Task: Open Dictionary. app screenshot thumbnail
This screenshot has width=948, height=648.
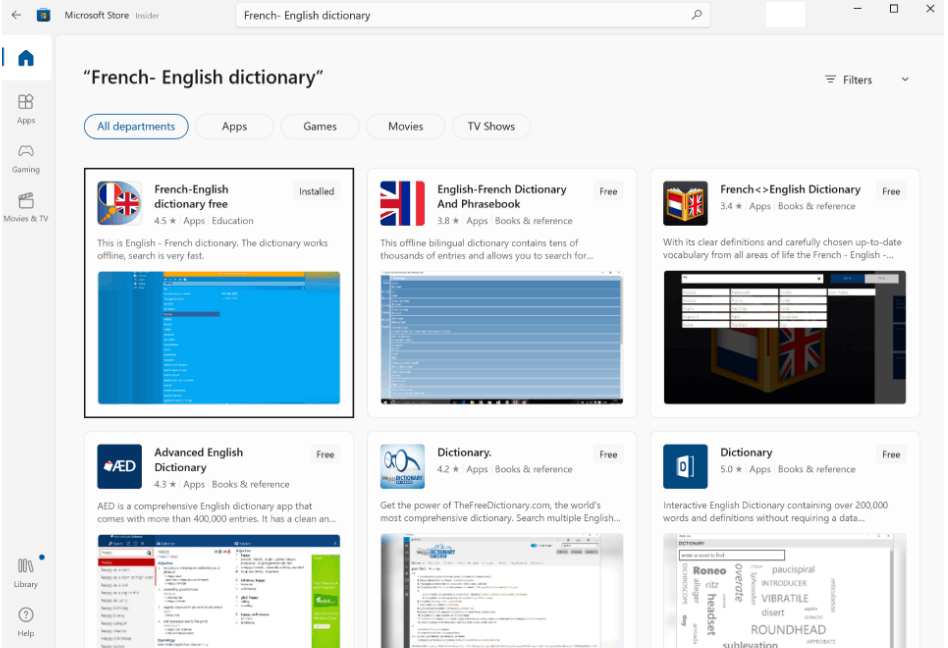Action: pyautogui.click(x=502, y=591)
